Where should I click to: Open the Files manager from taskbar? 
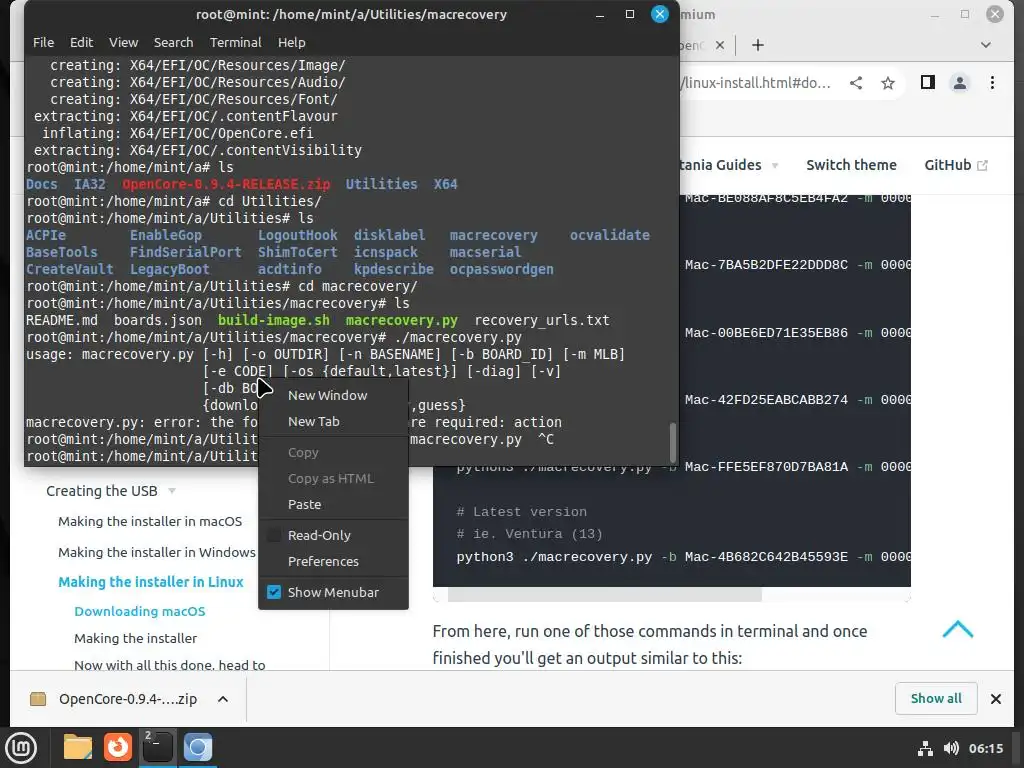click(x=77, y=747)
